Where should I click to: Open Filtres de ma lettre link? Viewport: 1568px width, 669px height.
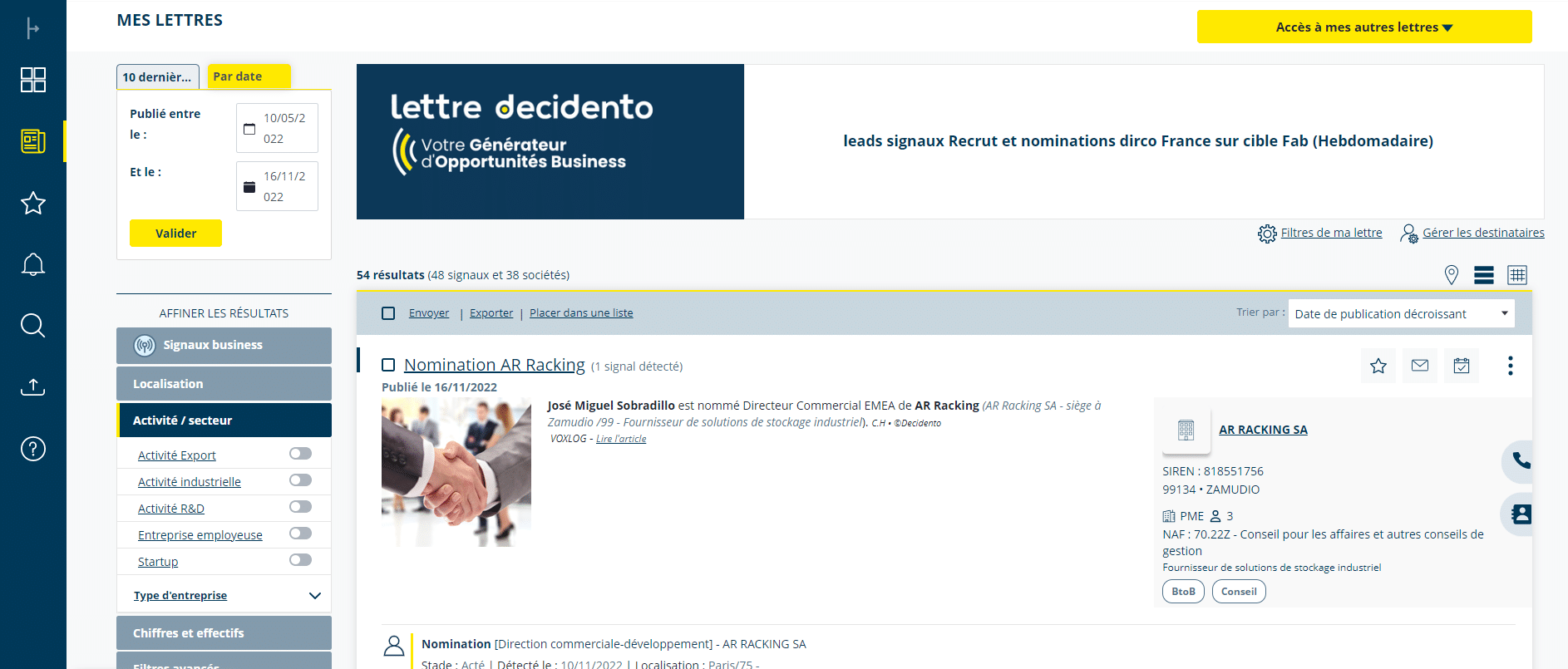pos(1332,233)
